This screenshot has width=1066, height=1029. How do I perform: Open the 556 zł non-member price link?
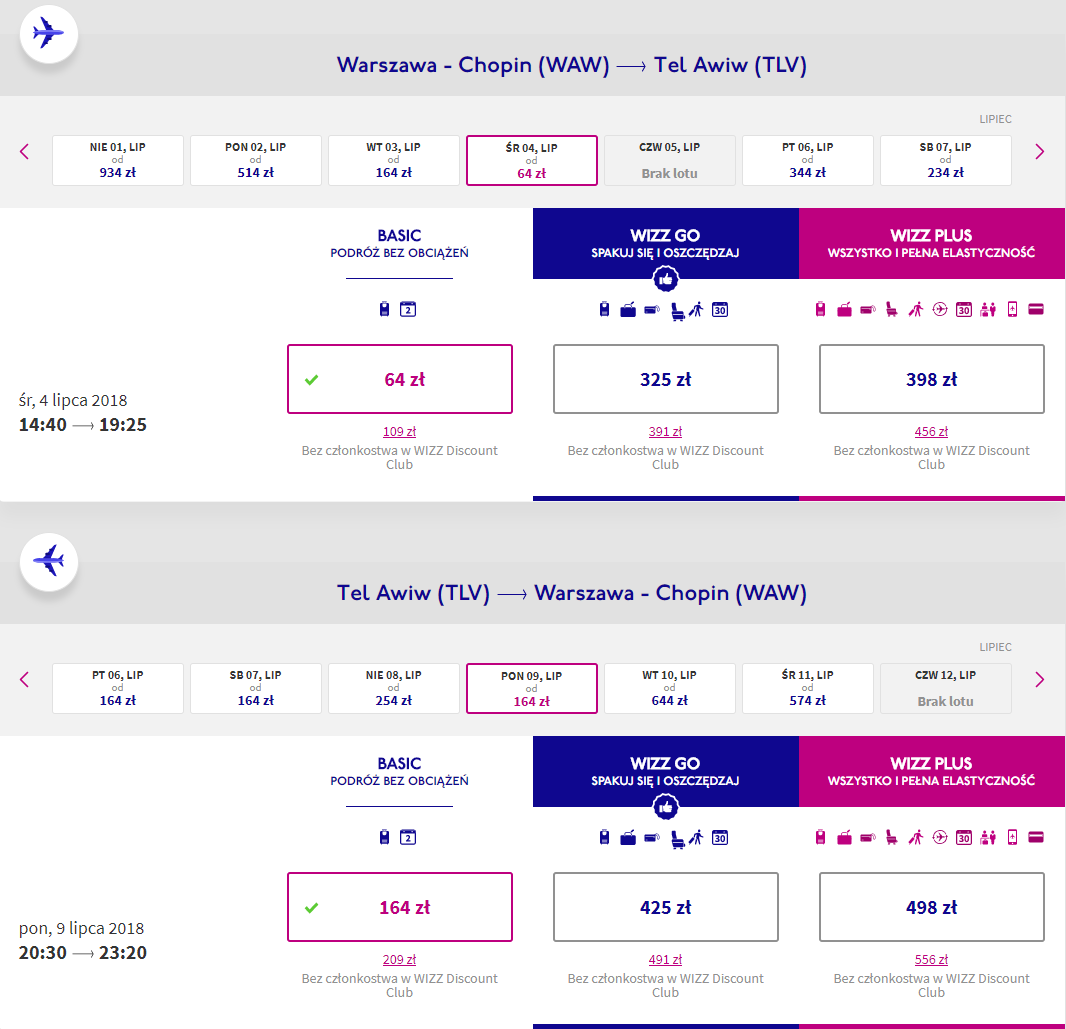point(932,960)
